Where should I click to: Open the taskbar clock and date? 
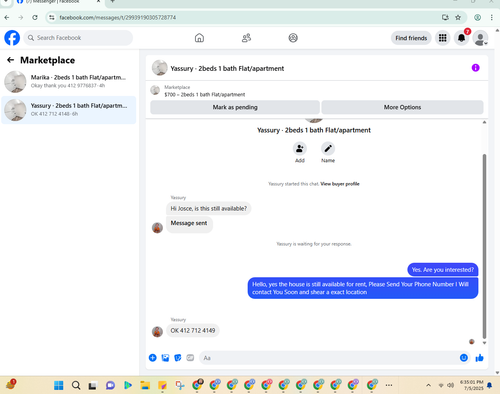[472, 385]
